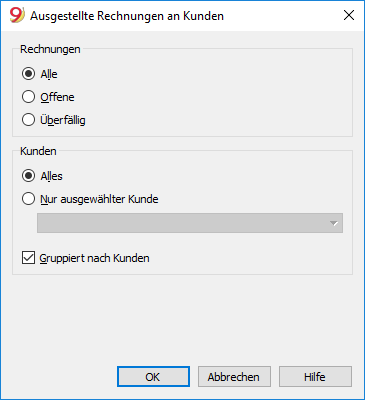365x400 pixels.
Task: Click the Nur ausgewählter Kunde label text
Action: pyautogui.click(x=99, y=199)
